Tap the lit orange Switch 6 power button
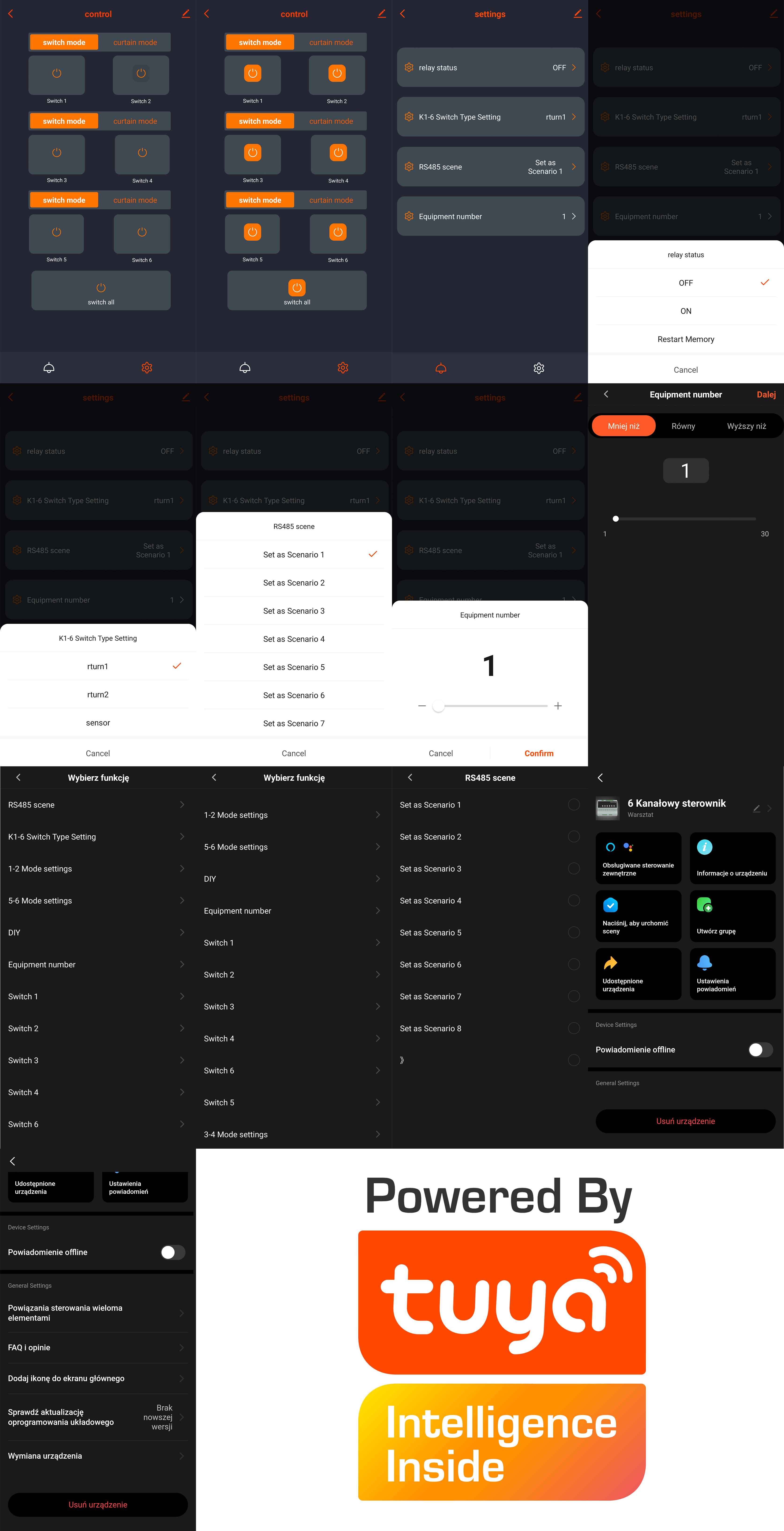This screenshot has height=1531, width=784. tap(338, 232)
